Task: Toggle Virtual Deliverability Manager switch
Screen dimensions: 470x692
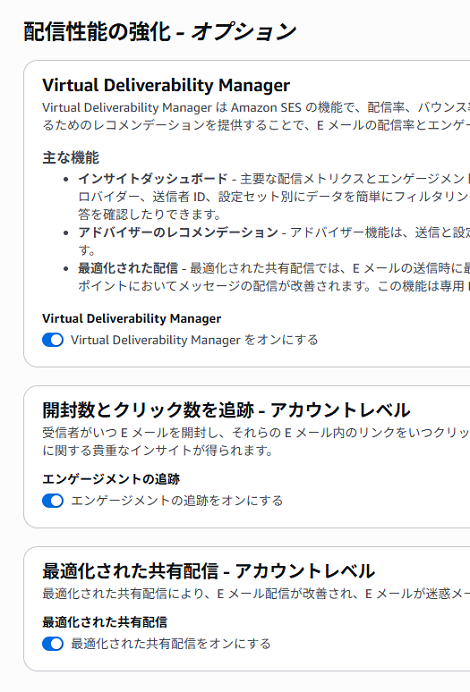Action: 53,340
